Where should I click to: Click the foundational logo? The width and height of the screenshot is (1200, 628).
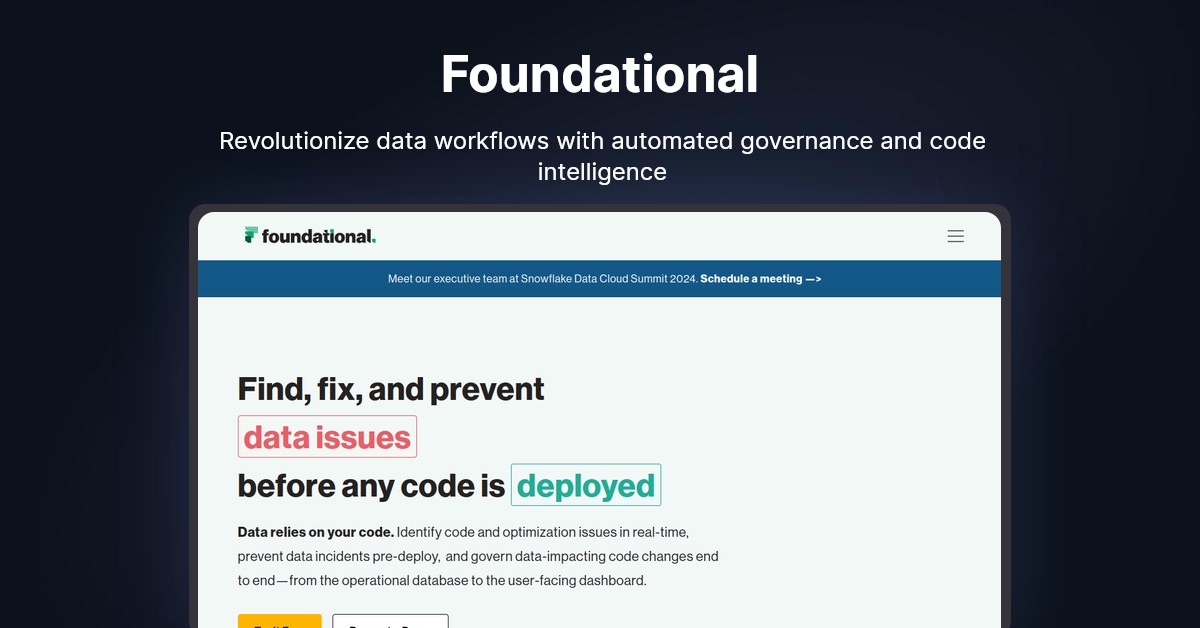[310, 236]
